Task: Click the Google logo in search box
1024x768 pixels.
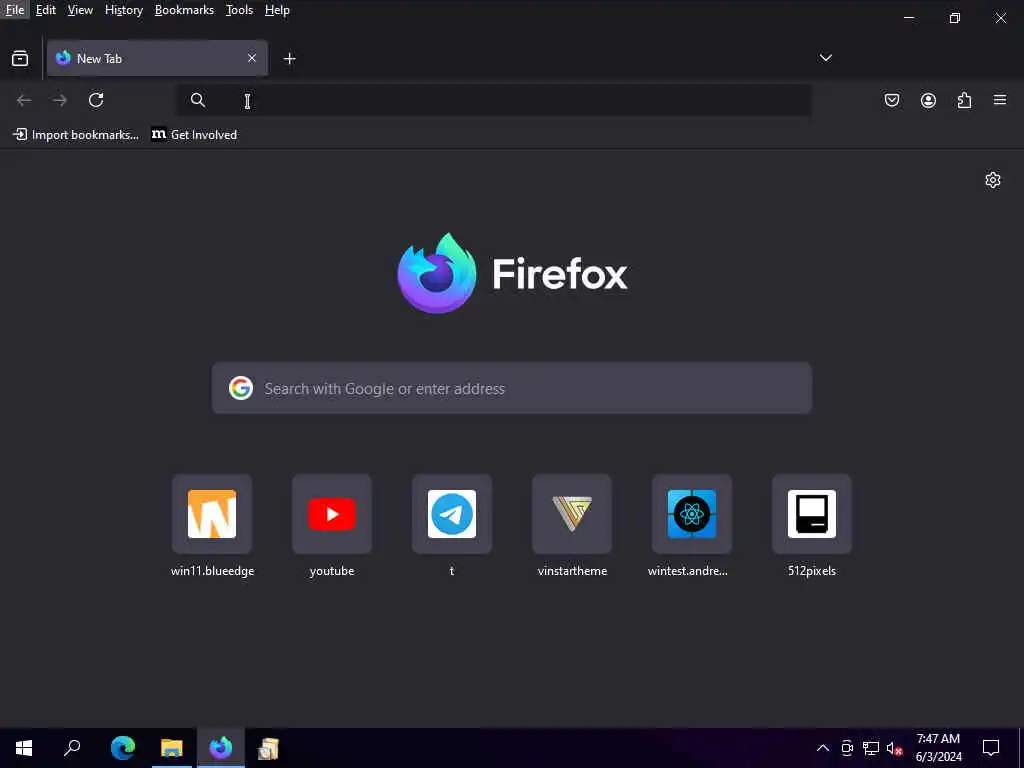Action: [x=241, y=388]
